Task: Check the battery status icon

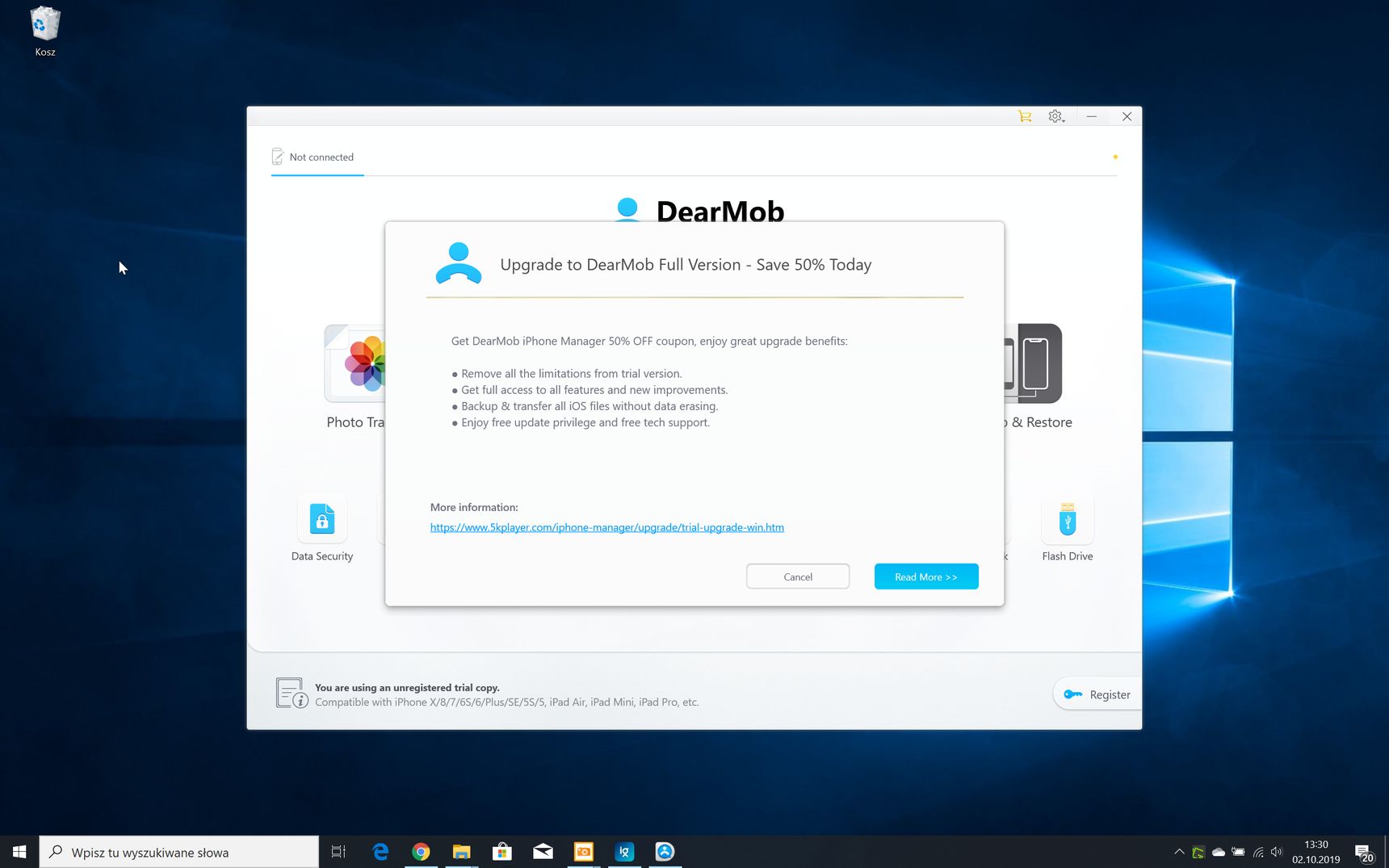Action: (1238, 852)
